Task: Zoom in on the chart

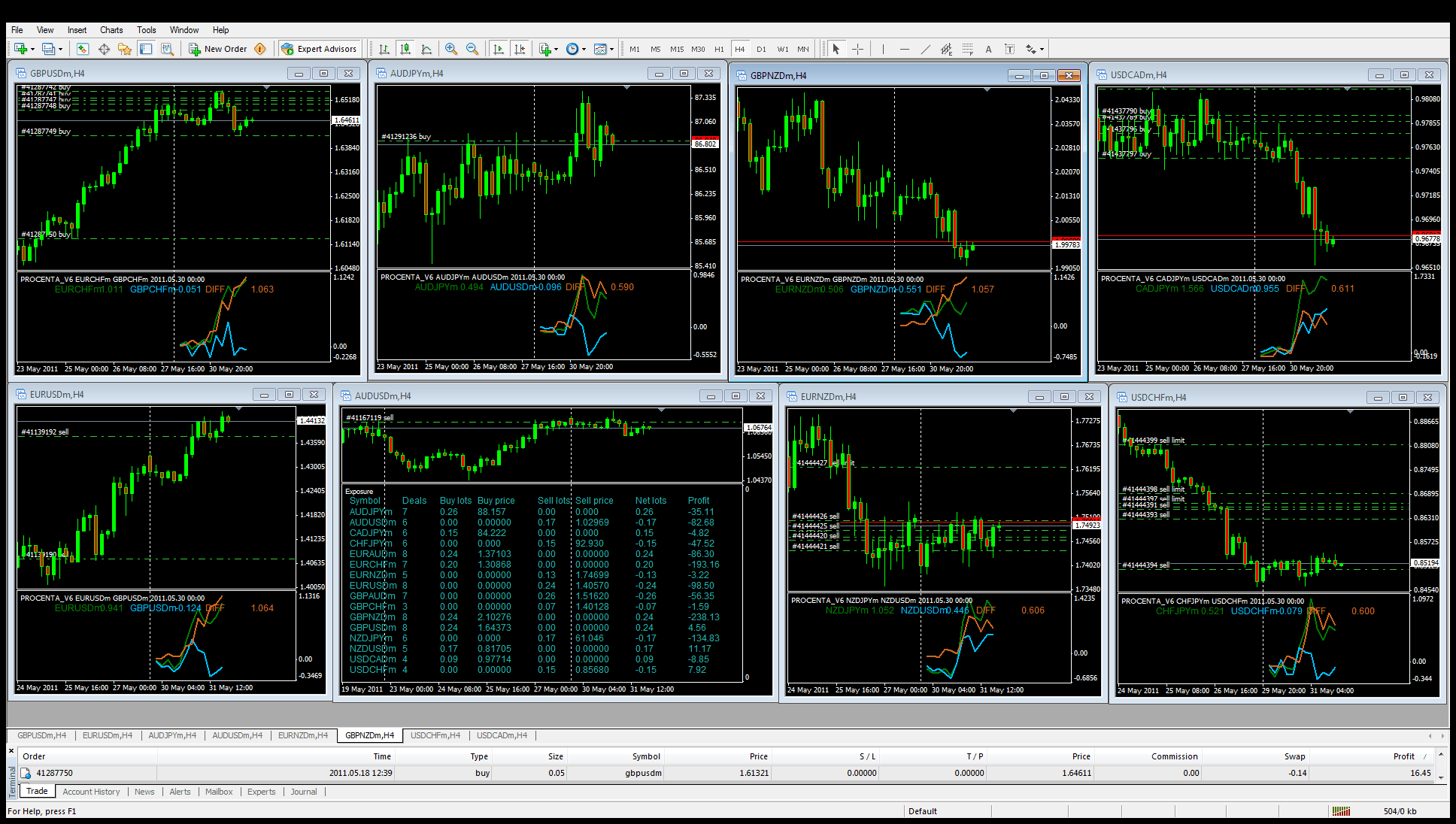Action: (451, 49)
